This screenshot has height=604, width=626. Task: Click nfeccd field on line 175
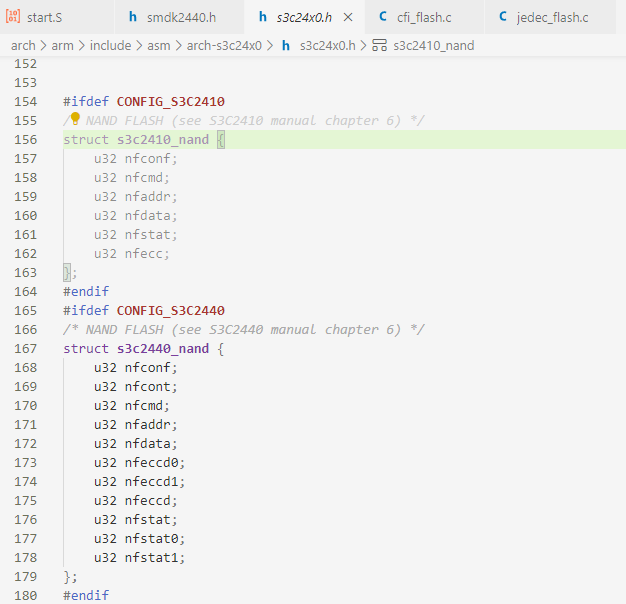[x=147, y=501]
